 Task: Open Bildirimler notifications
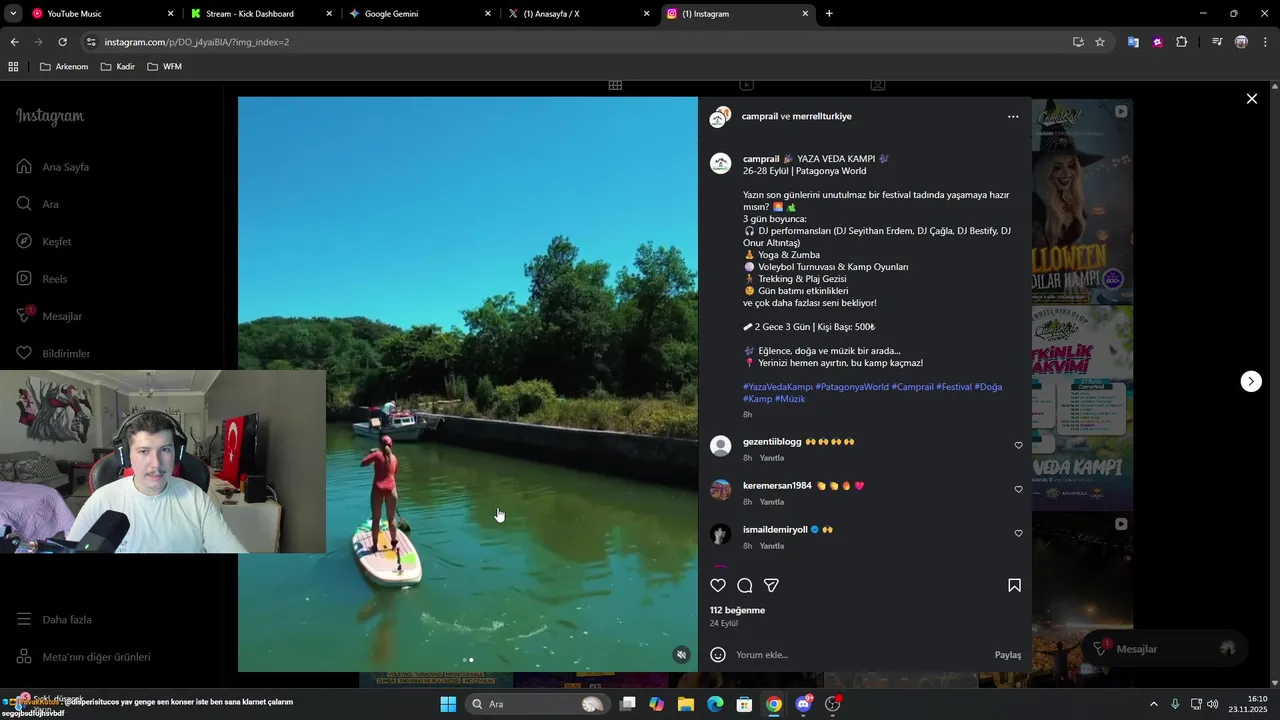(x=53, y=354)
